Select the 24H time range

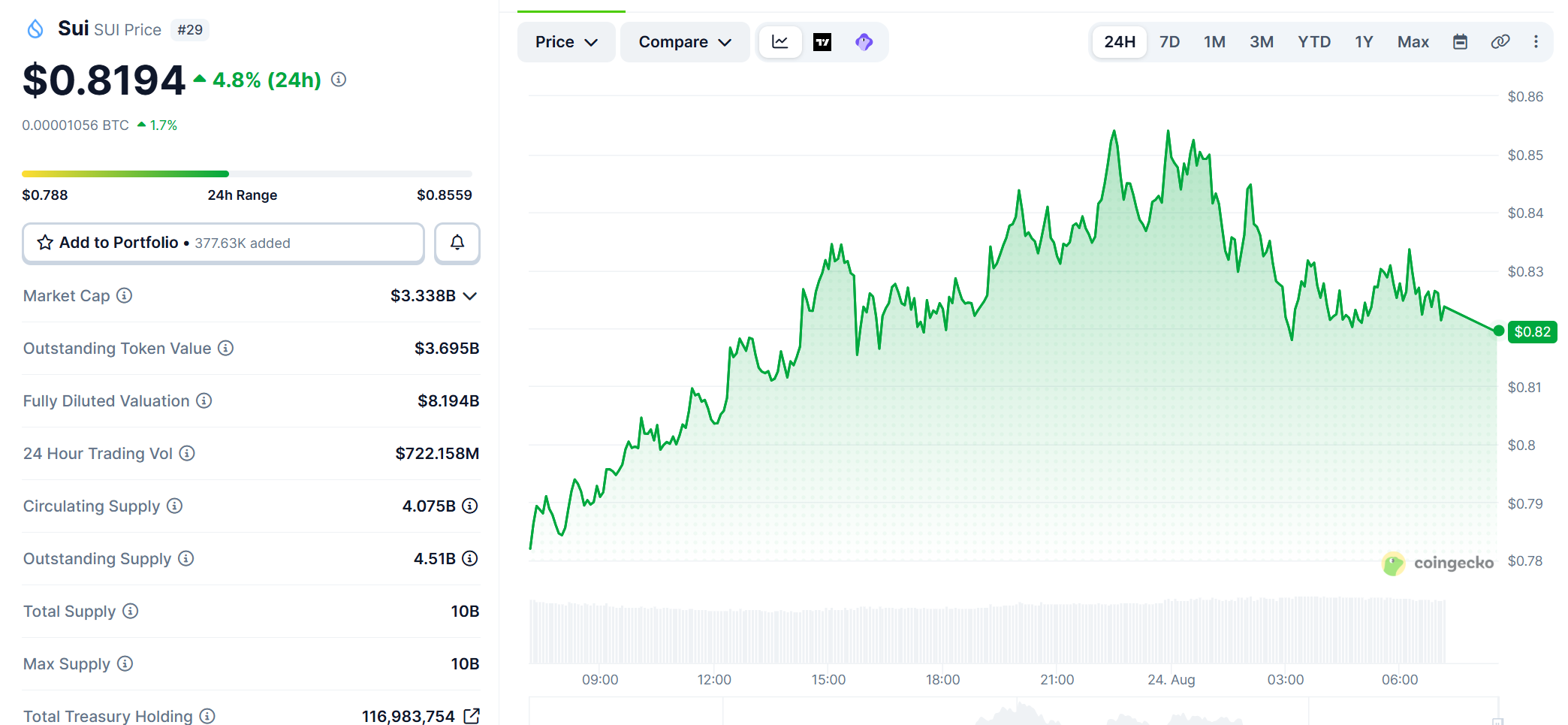coord(1120,42)
